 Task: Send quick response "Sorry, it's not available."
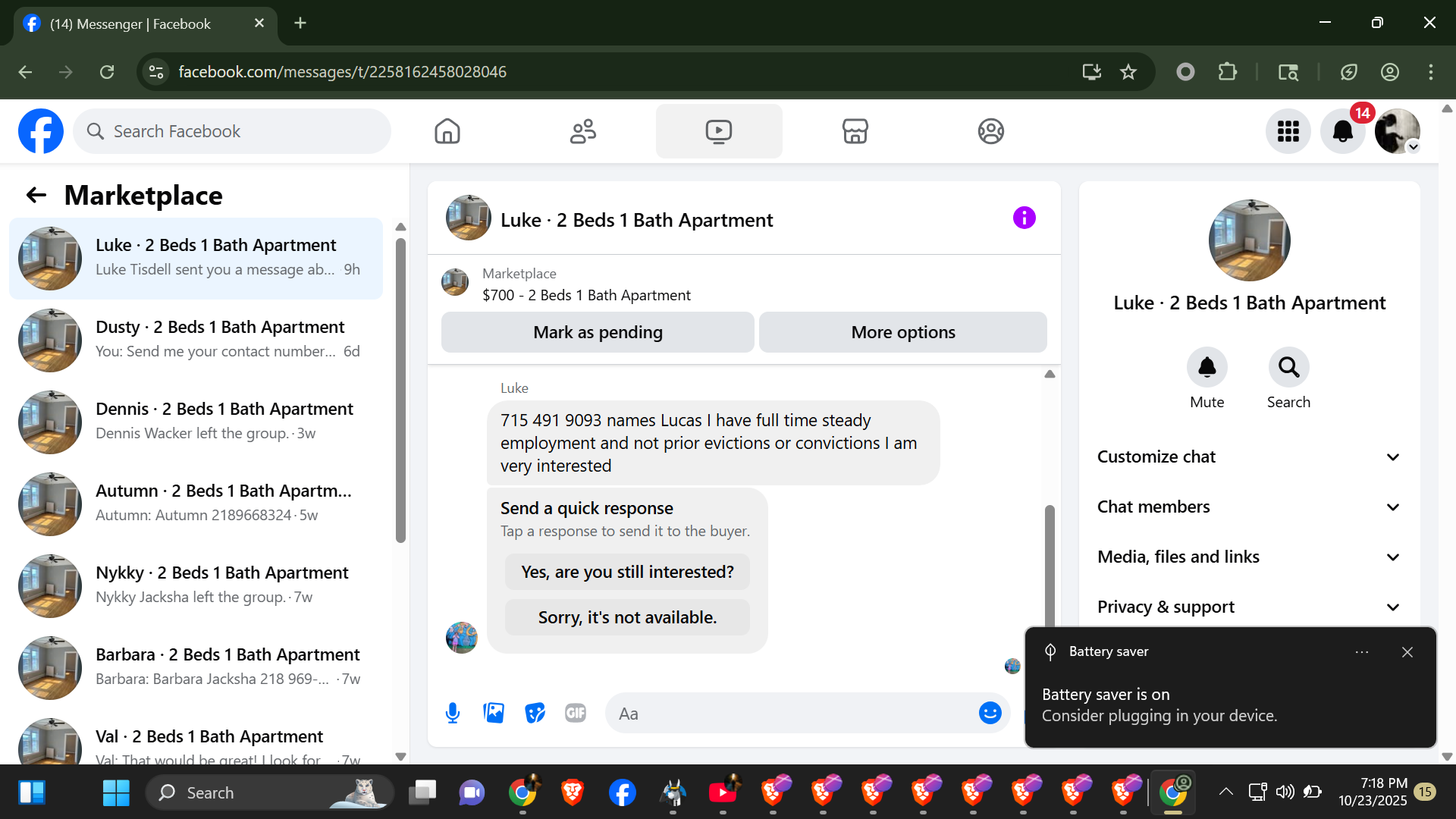coord(627,617)
